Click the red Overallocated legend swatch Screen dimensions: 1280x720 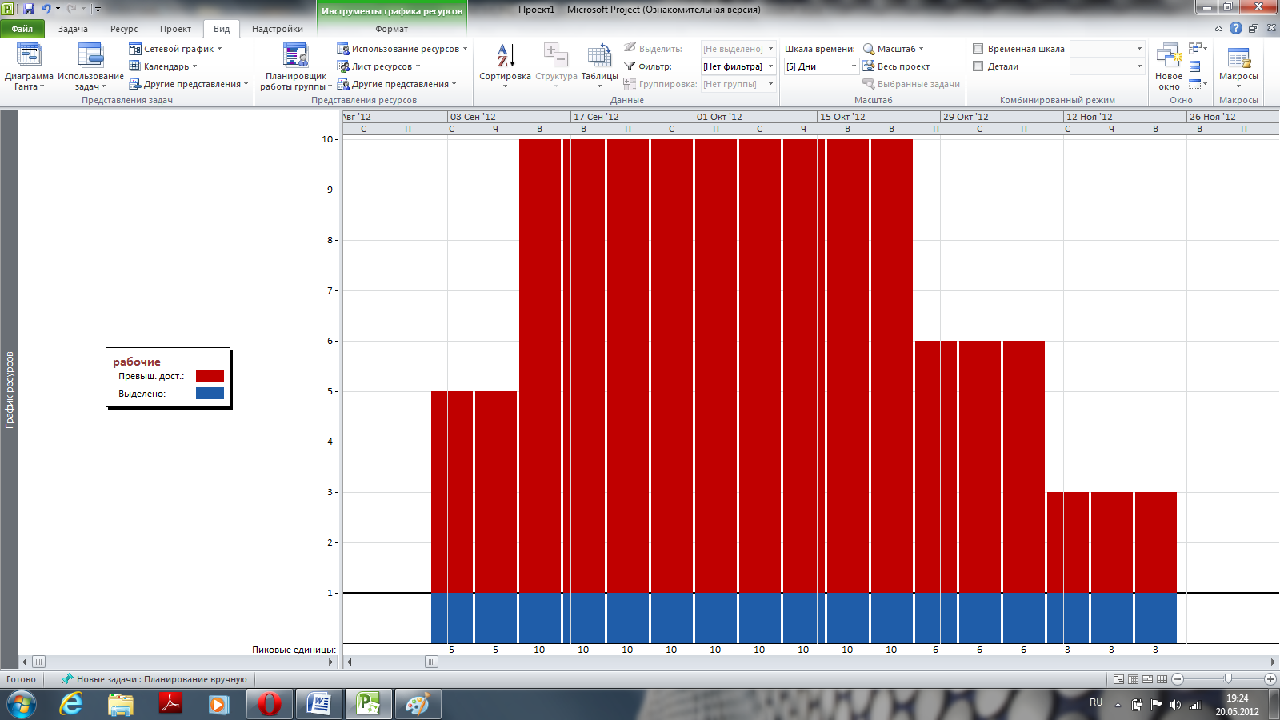click(210, 375)
